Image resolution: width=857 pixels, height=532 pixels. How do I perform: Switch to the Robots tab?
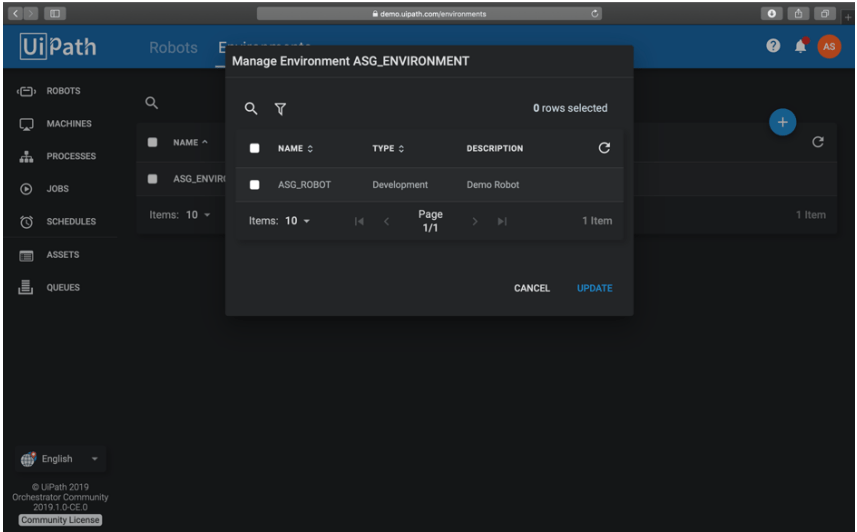tap(173, 48)
